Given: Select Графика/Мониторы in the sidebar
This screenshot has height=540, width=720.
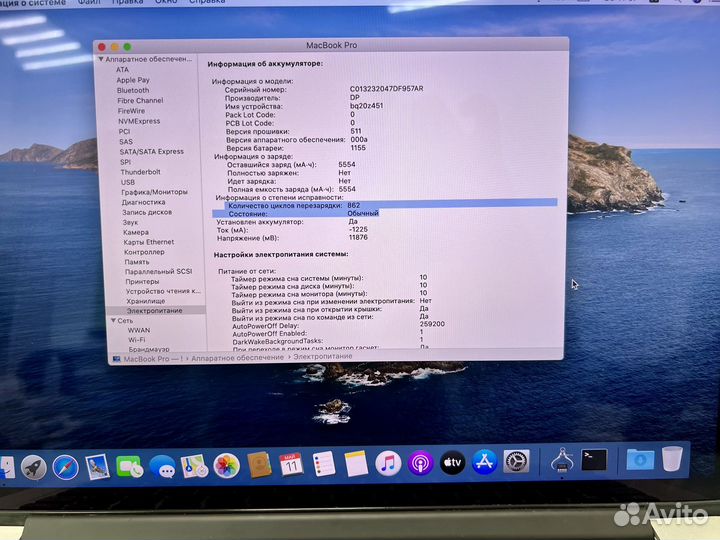Looking at the screenshot, I should pyautogui.click(x=154, y=192).
